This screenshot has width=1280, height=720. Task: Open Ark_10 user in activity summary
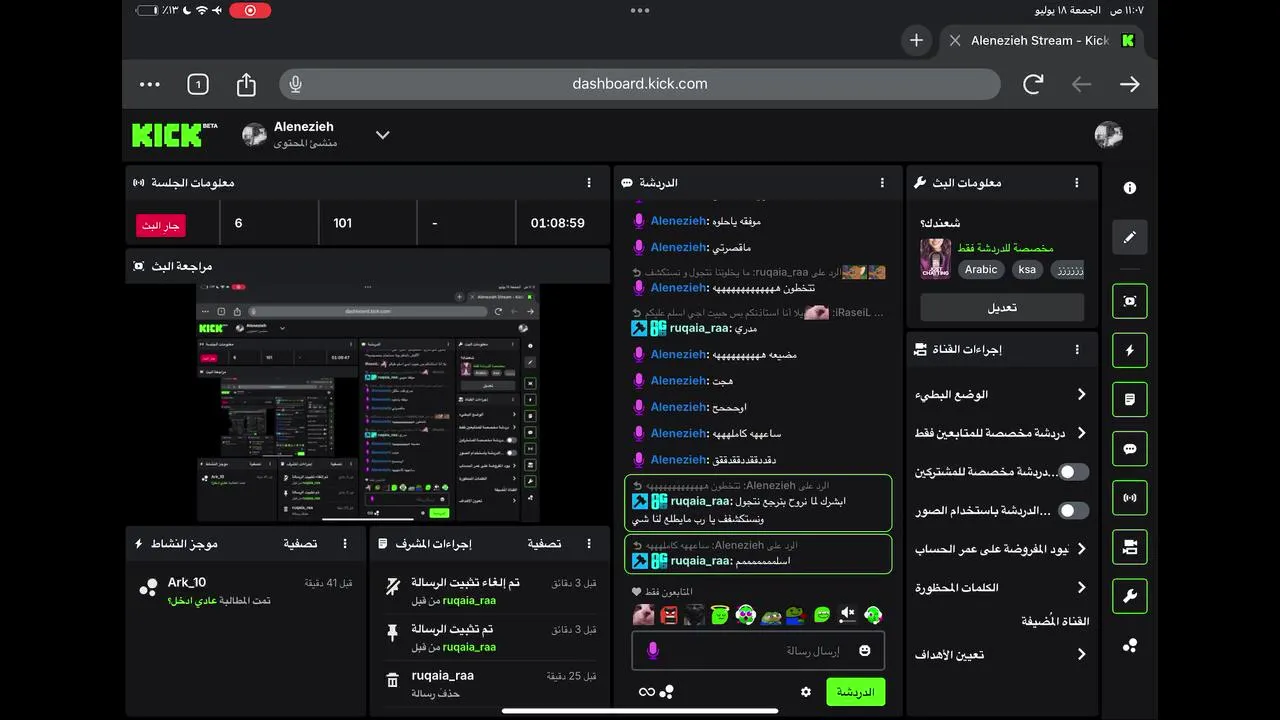point(187,582)
